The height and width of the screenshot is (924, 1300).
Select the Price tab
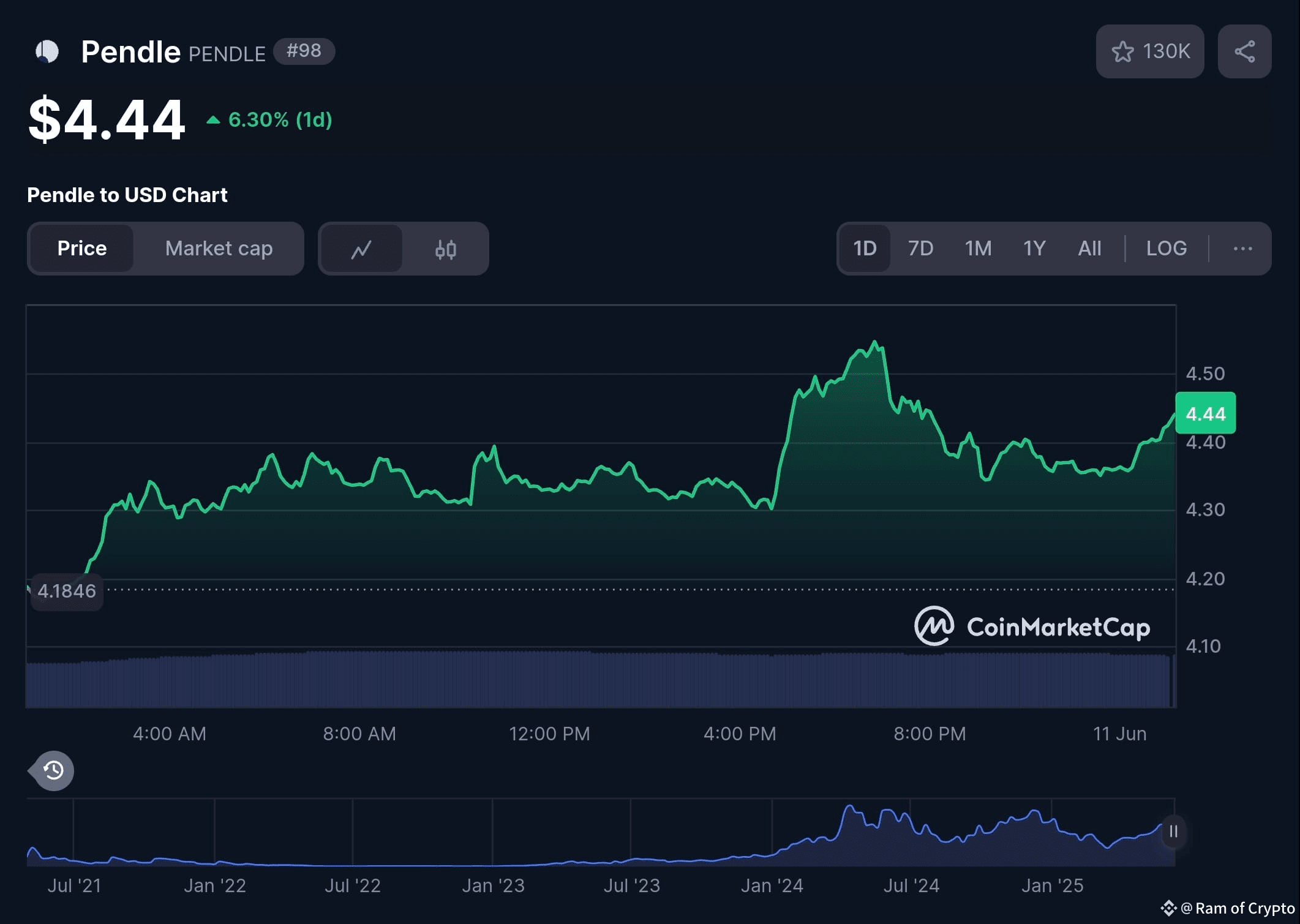point(82,249)
